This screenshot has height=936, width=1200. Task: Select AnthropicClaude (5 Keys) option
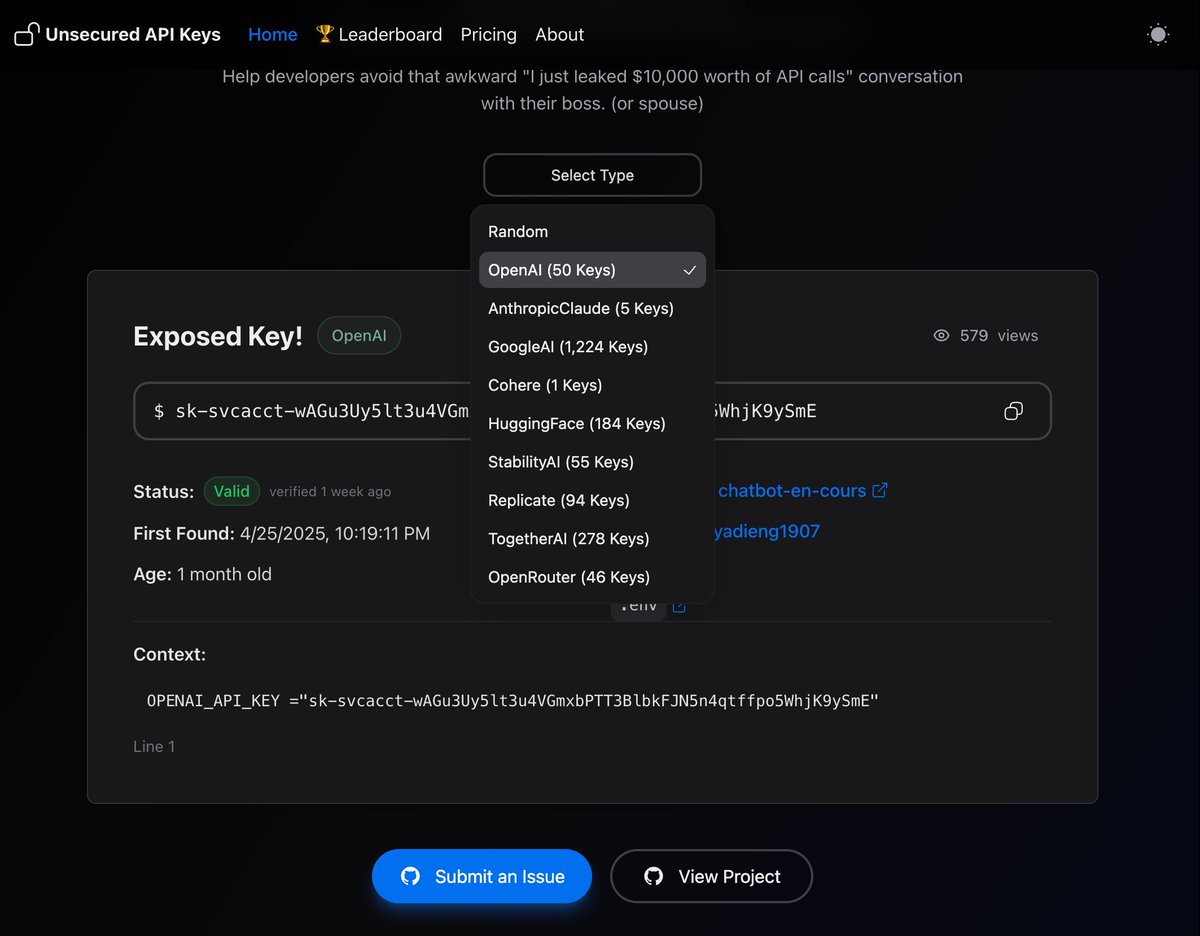[592, 308]
